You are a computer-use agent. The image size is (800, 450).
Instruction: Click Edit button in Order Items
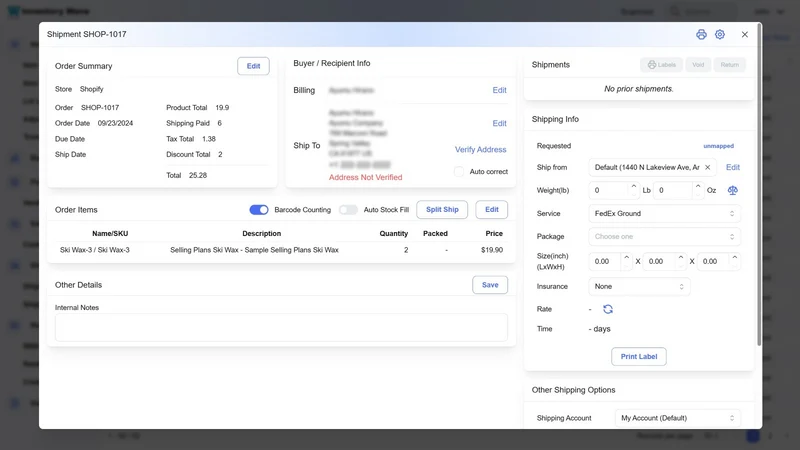[491, 210]
